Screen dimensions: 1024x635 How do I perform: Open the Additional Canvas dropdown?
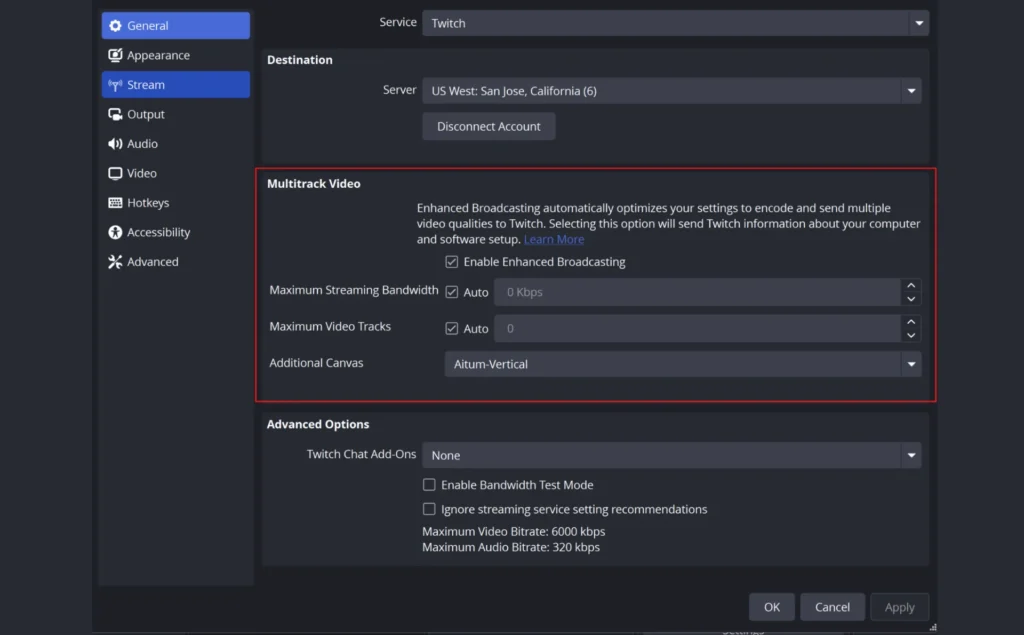point(683,364)
